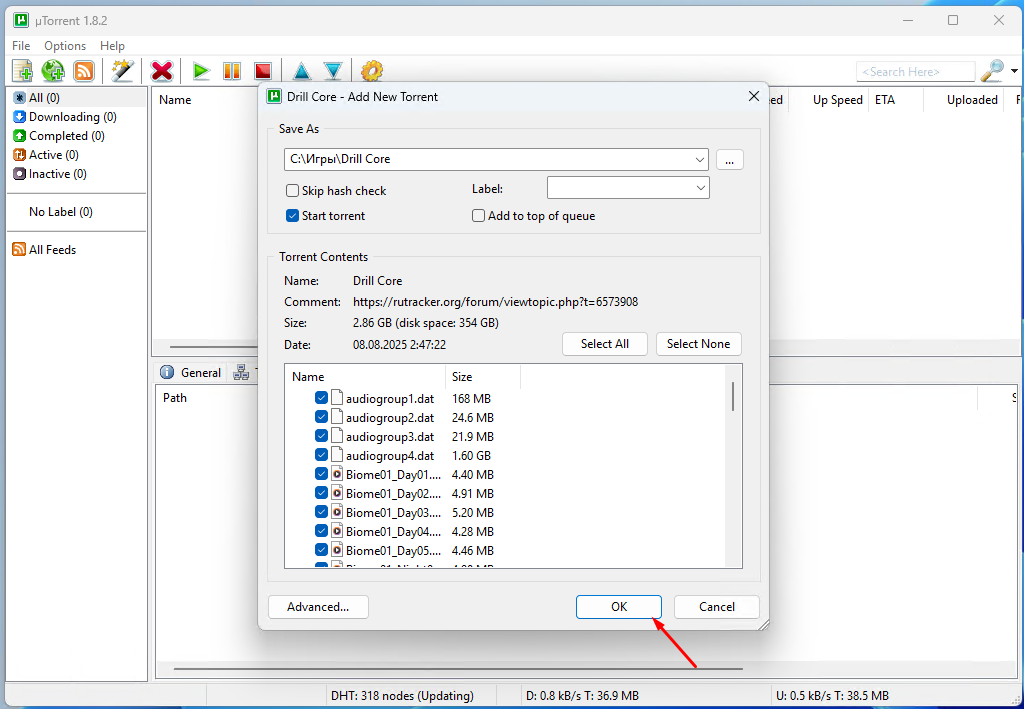
Task: Click the red Stop torrent icon
Action: (263, 71)
